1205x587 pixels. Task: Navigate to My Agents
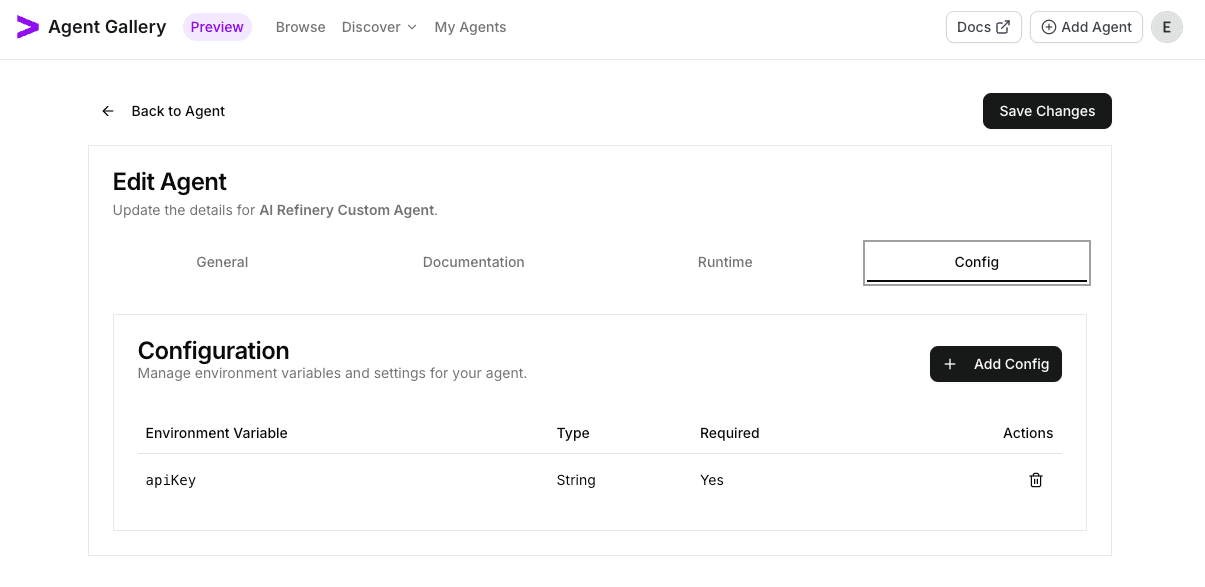click(x=470, y=27)
